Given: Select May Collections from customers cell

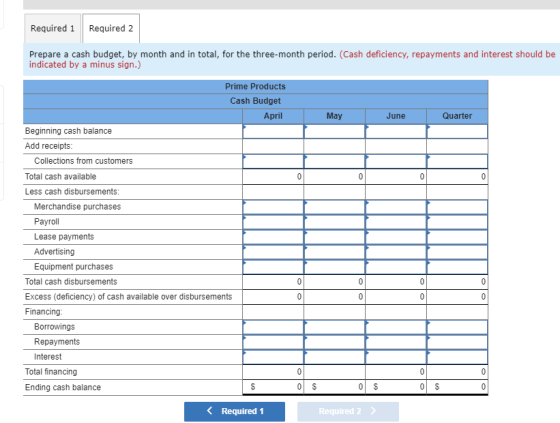Looking at the screenshot, I should pyautogui.click(x=335, y=161).
